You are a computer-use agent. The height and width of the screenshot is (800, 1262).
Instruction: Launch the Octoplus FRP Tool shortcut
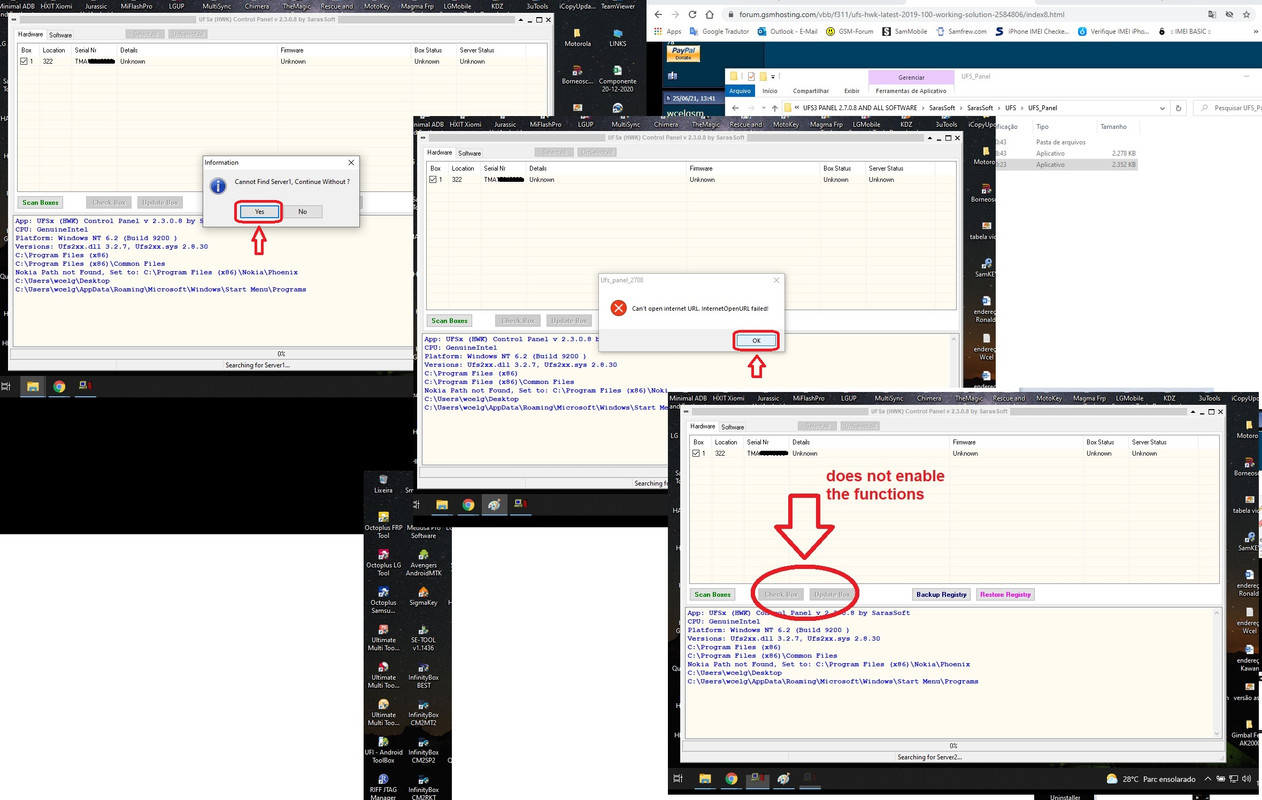[x=383, y=523]
